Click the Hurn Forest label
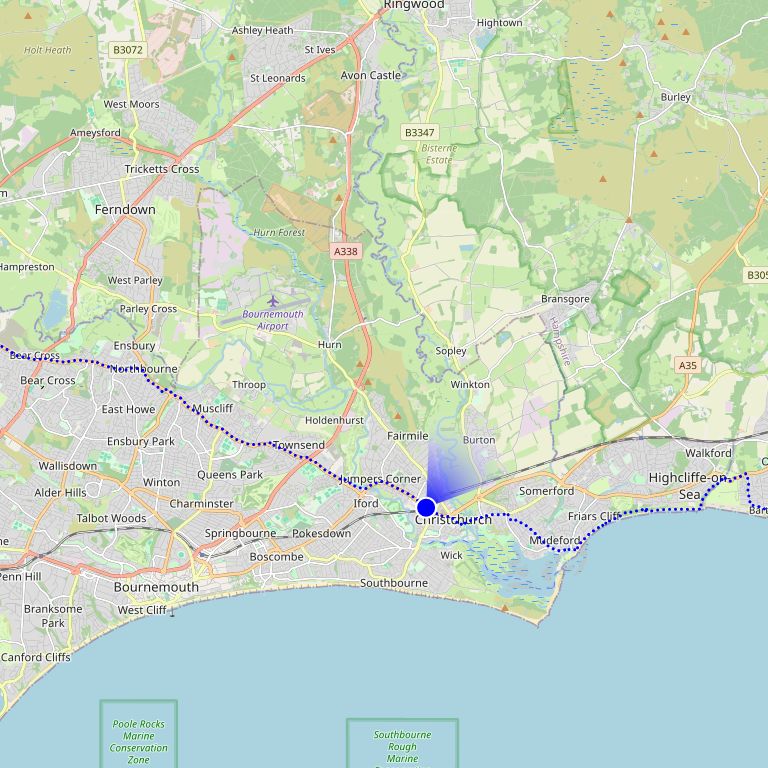This screenshot has width=768, height=768. [x=279, y=233]
